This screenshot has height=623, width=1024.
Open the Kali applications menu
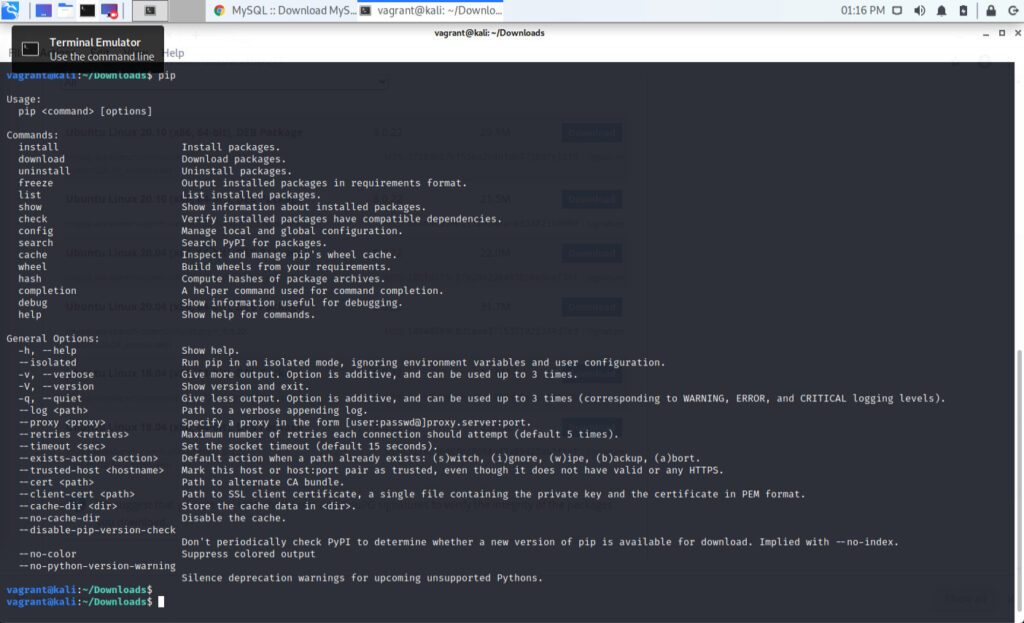[x=10, y=10]
